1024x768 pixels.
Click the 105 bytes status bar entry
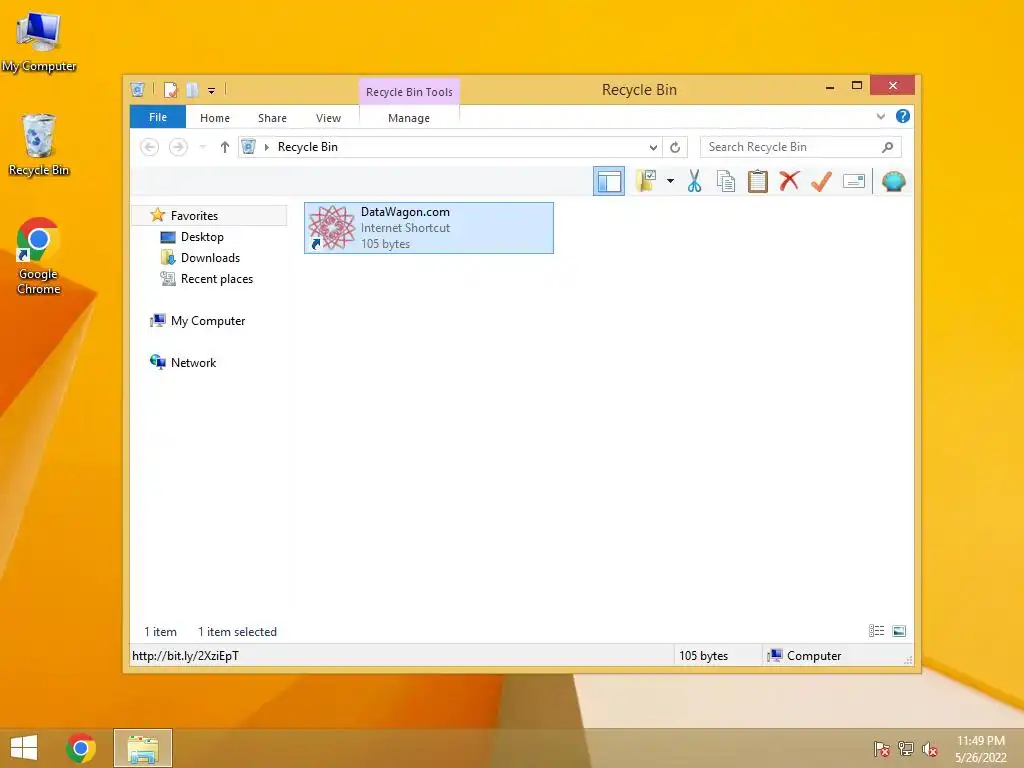(703, 656)
